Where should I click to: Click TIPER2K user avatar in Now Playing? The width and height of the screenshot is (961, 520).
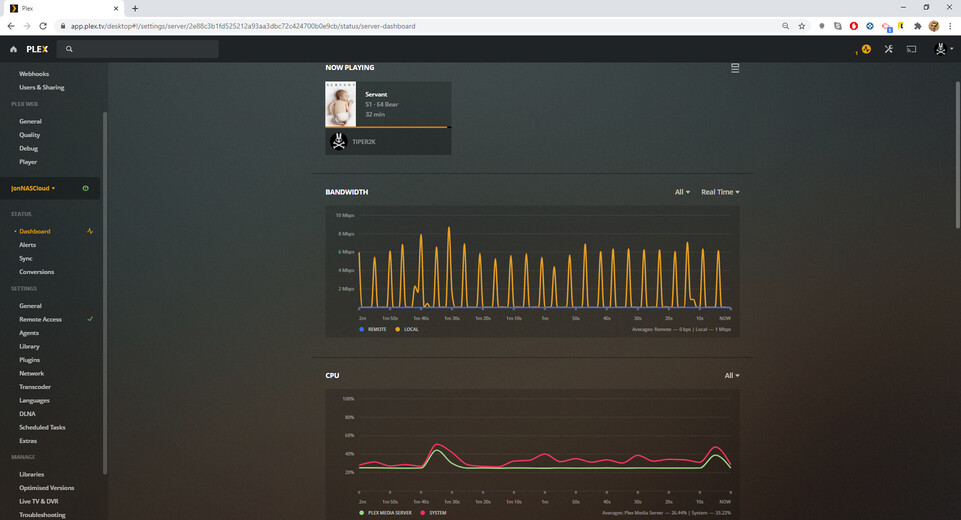click(338, 141)
